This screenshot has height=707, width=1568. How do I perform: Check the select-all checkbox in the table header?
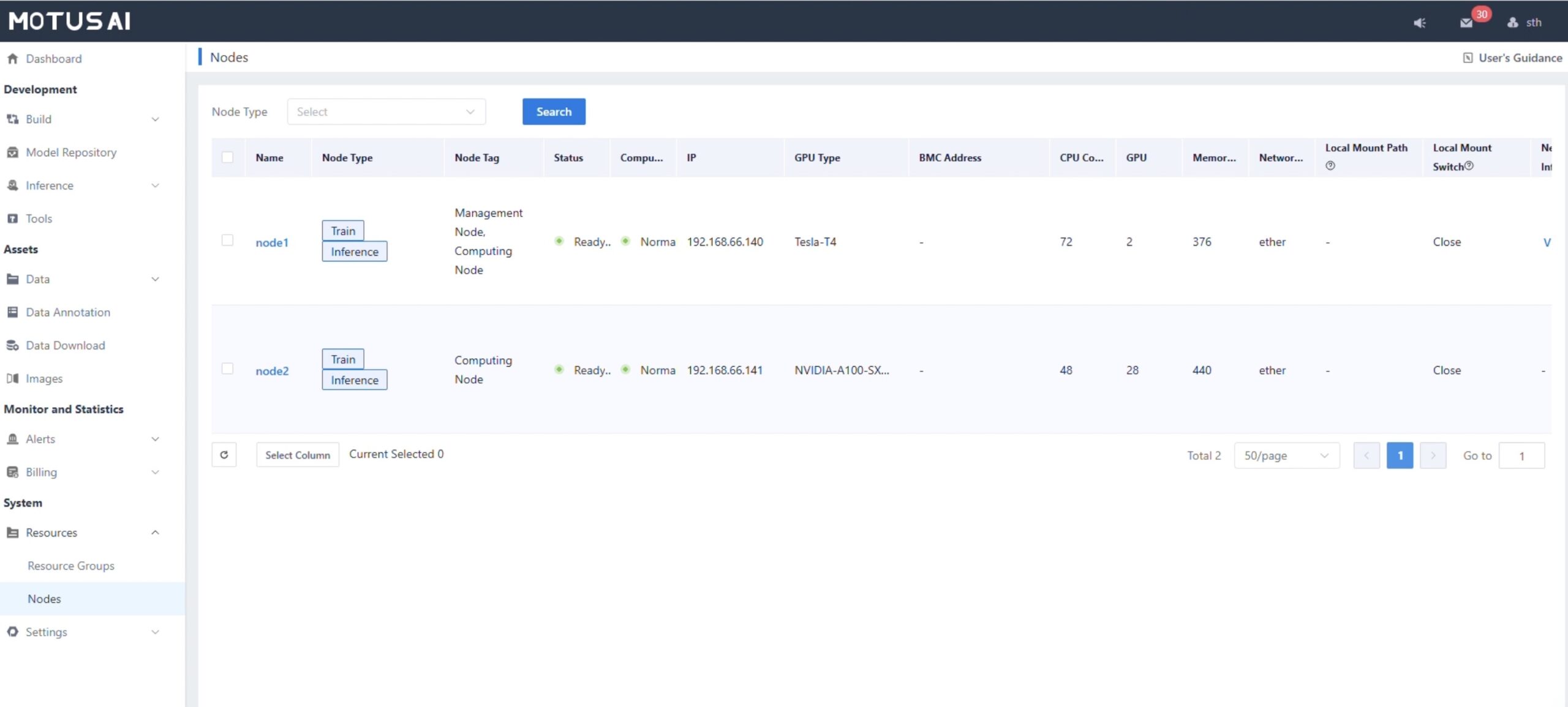[227, 157]
